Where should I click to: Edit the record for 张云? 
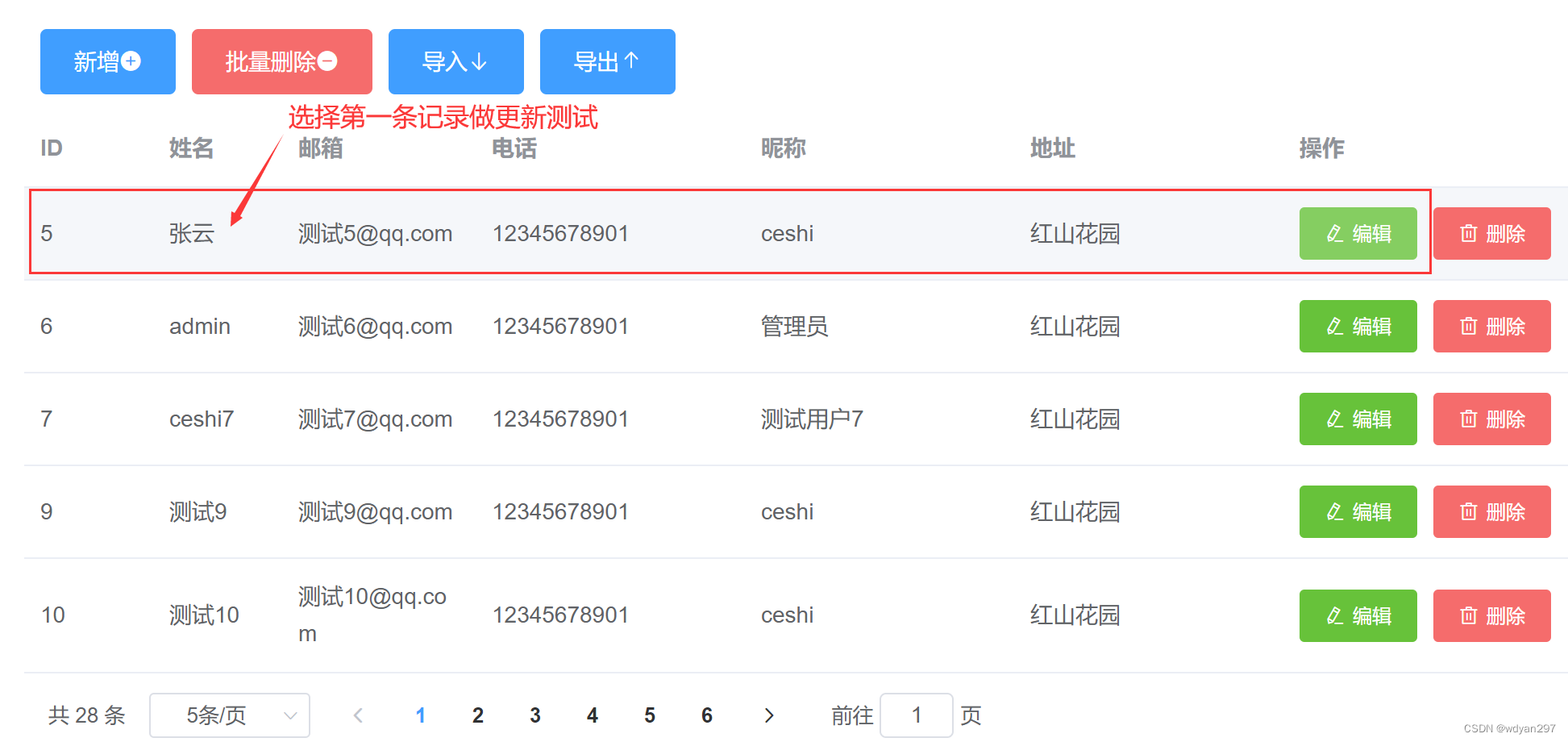tap(1358, 234)
